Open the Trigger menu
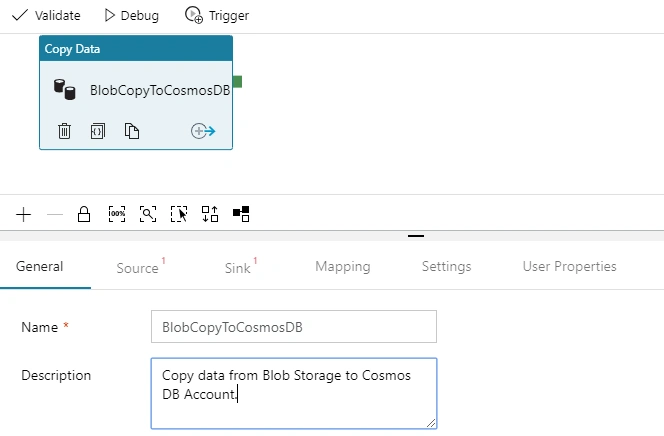Screen dimensions: 664x436 pos(217,16)
